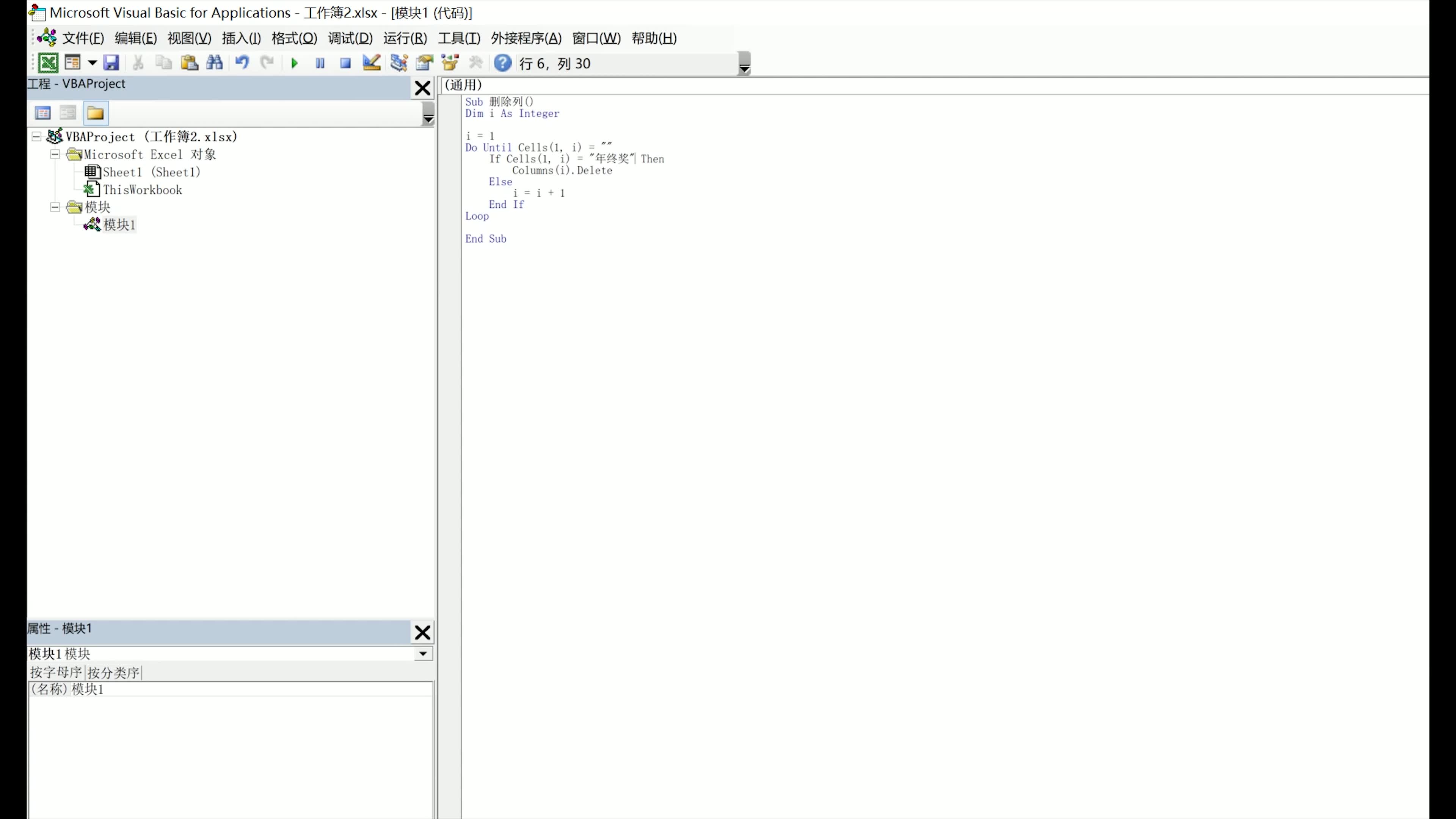
Task: Open the Object Browser icon
Action: [x=450, y=63]
